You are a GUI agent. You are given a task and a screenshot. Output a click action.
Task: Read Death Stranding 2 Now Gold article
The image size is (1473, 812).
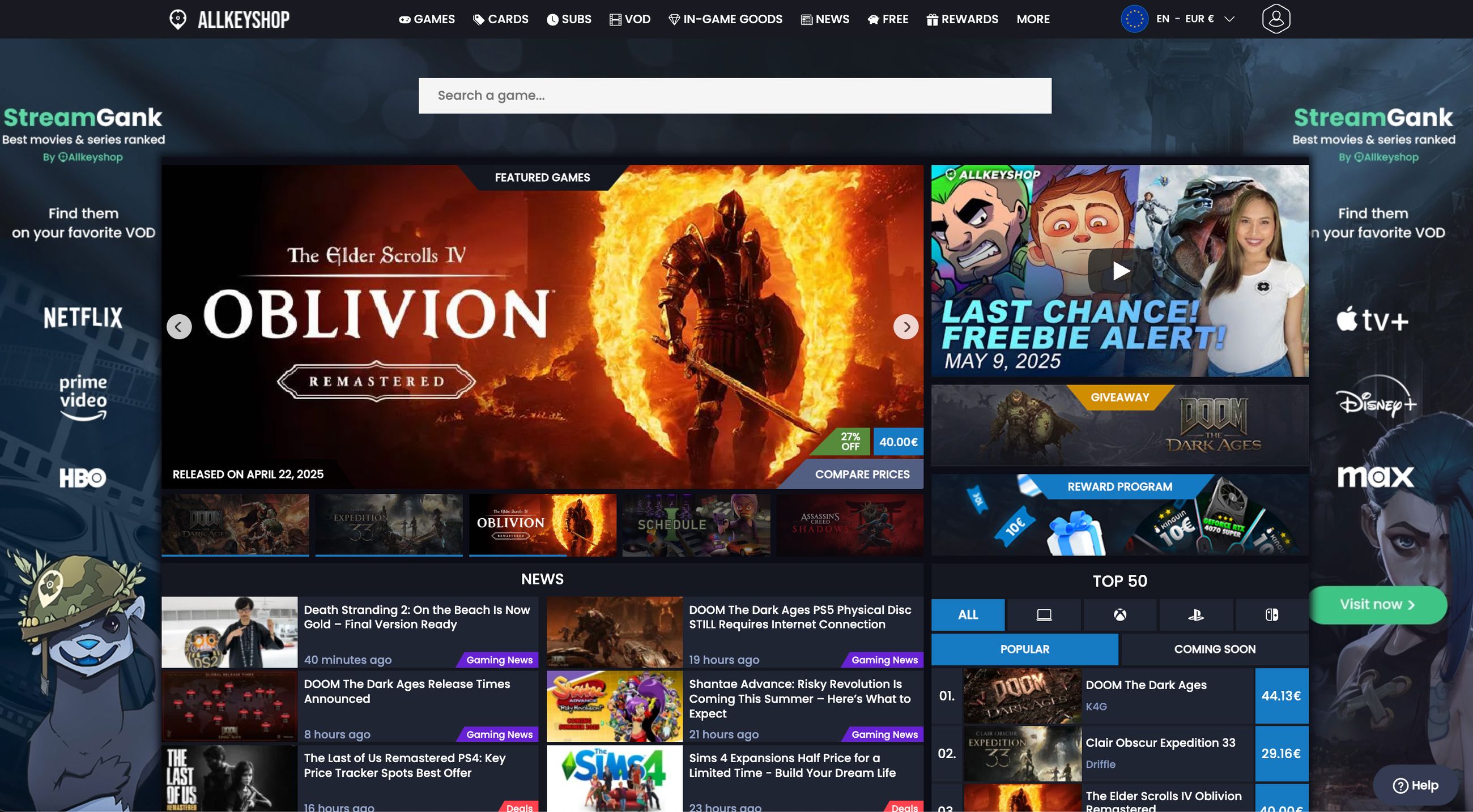pyautogui.click(x=417, y=617)
